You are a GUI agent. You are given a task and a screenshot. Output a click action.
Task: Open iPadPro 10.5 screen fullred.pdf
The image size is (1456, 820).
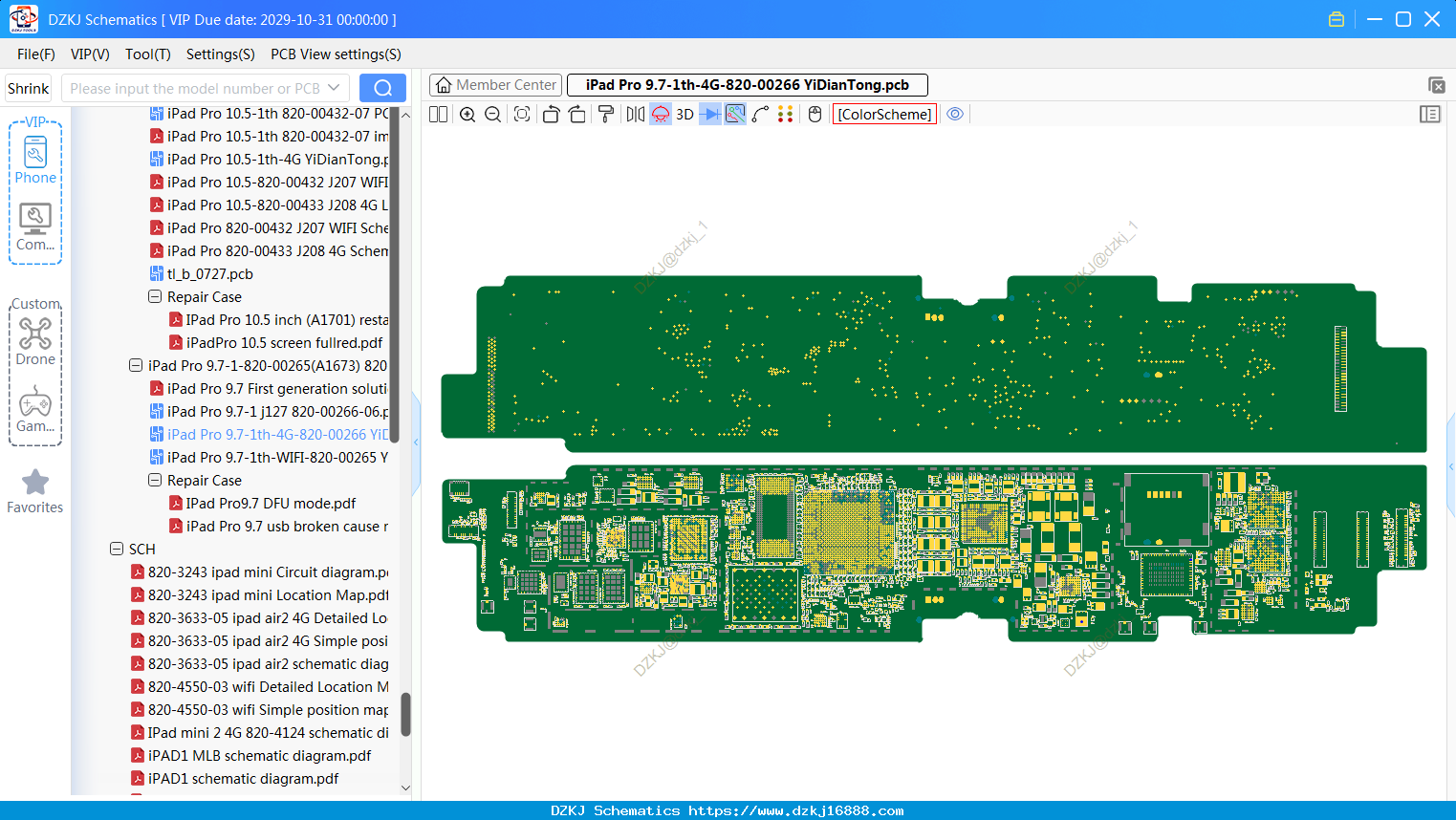click(x=284, y=342)
